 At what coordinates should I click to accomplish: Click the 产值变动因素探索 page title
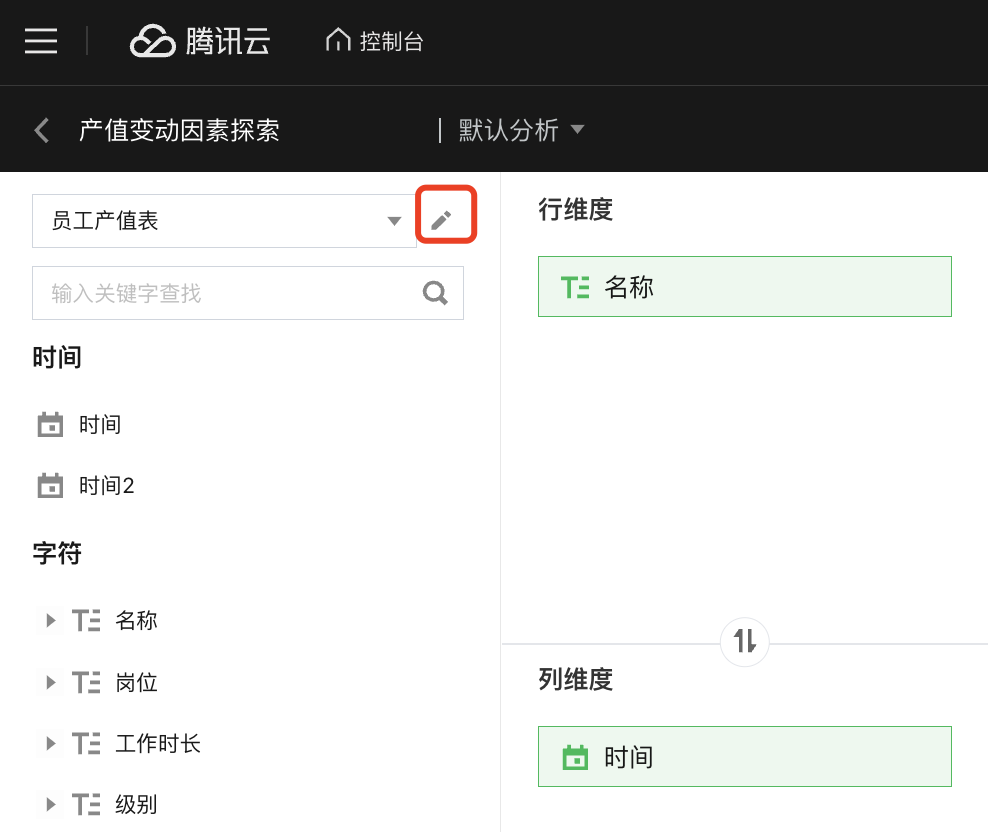(x=179, y=130)
